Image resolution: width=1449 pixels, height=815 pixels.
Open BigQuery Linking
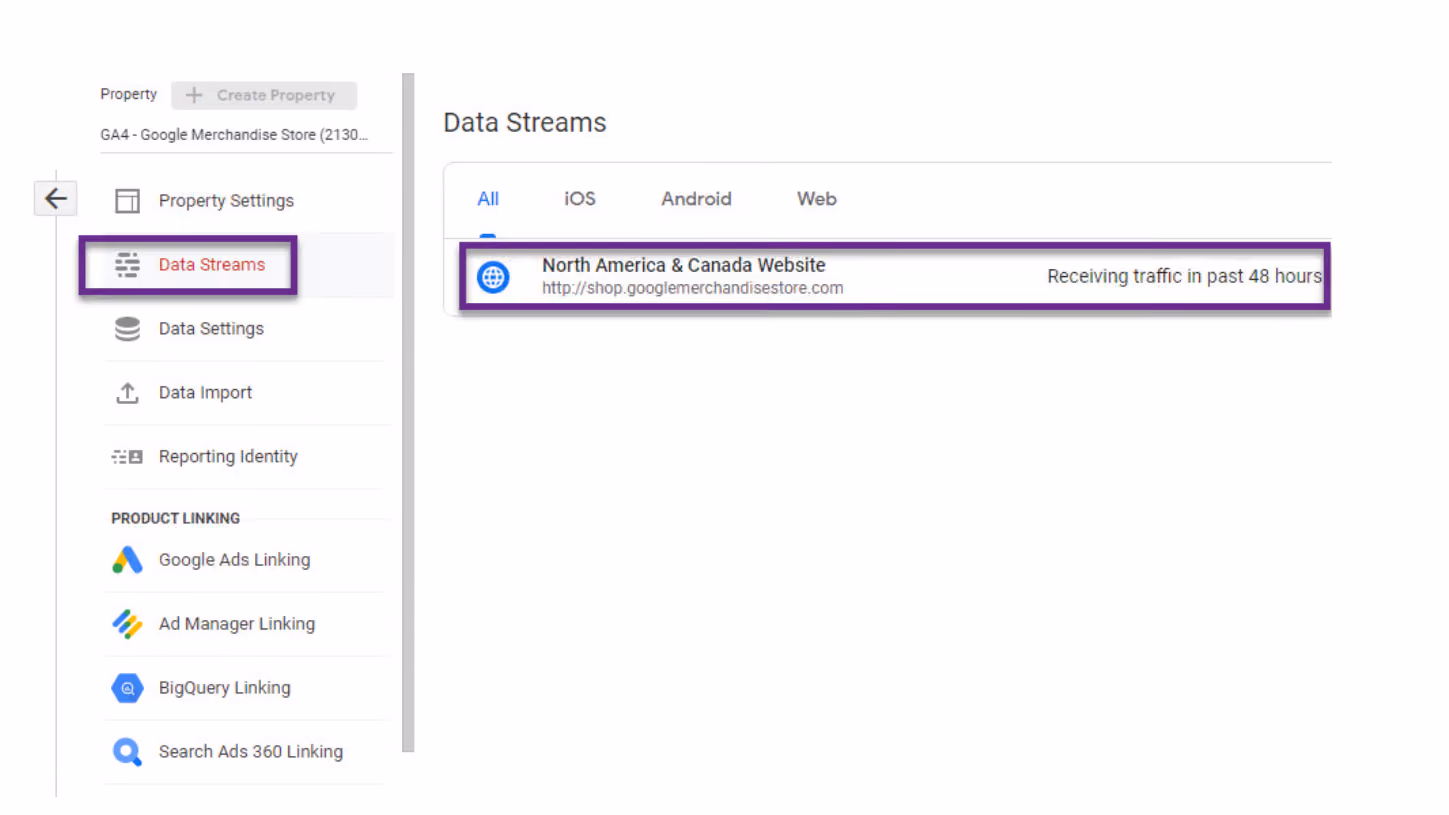coord(225,688)
